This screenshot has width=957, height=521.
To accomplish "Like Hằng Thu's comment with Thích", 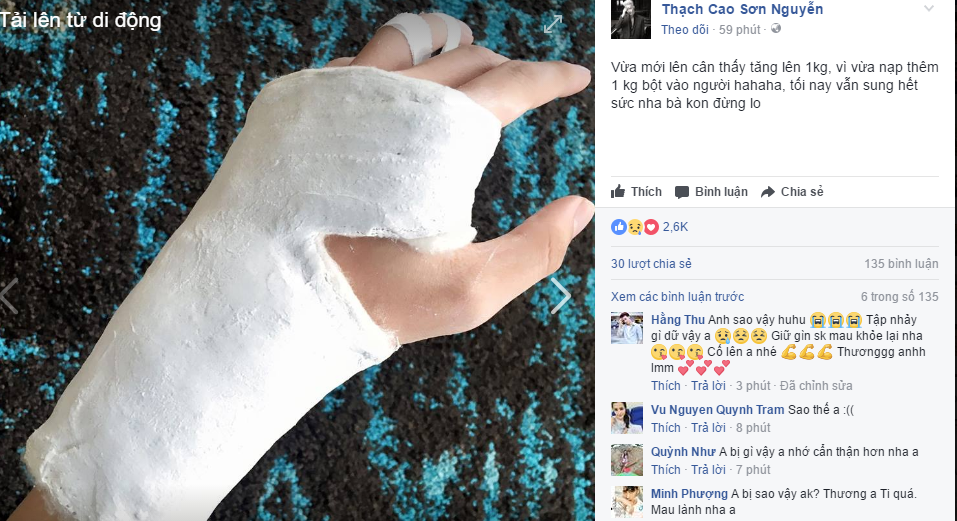I will click(x=665, y=386).
